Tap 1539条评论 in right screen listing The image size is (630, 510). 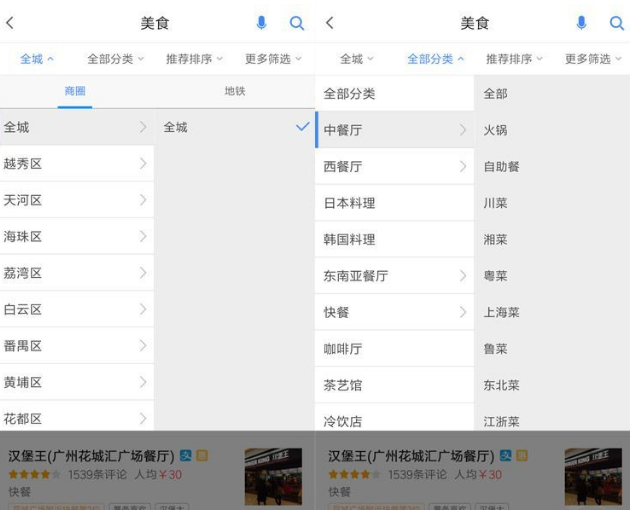(417, 475)
